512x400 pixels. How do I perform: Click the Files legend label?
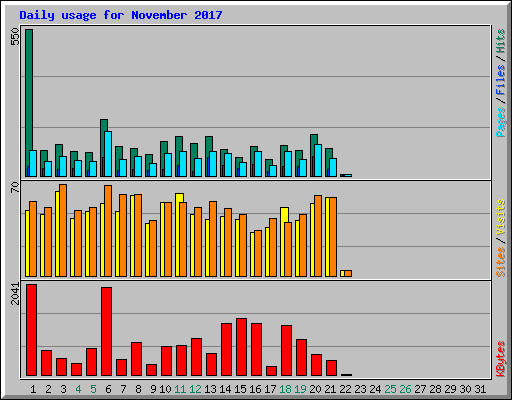coord(500,80)
